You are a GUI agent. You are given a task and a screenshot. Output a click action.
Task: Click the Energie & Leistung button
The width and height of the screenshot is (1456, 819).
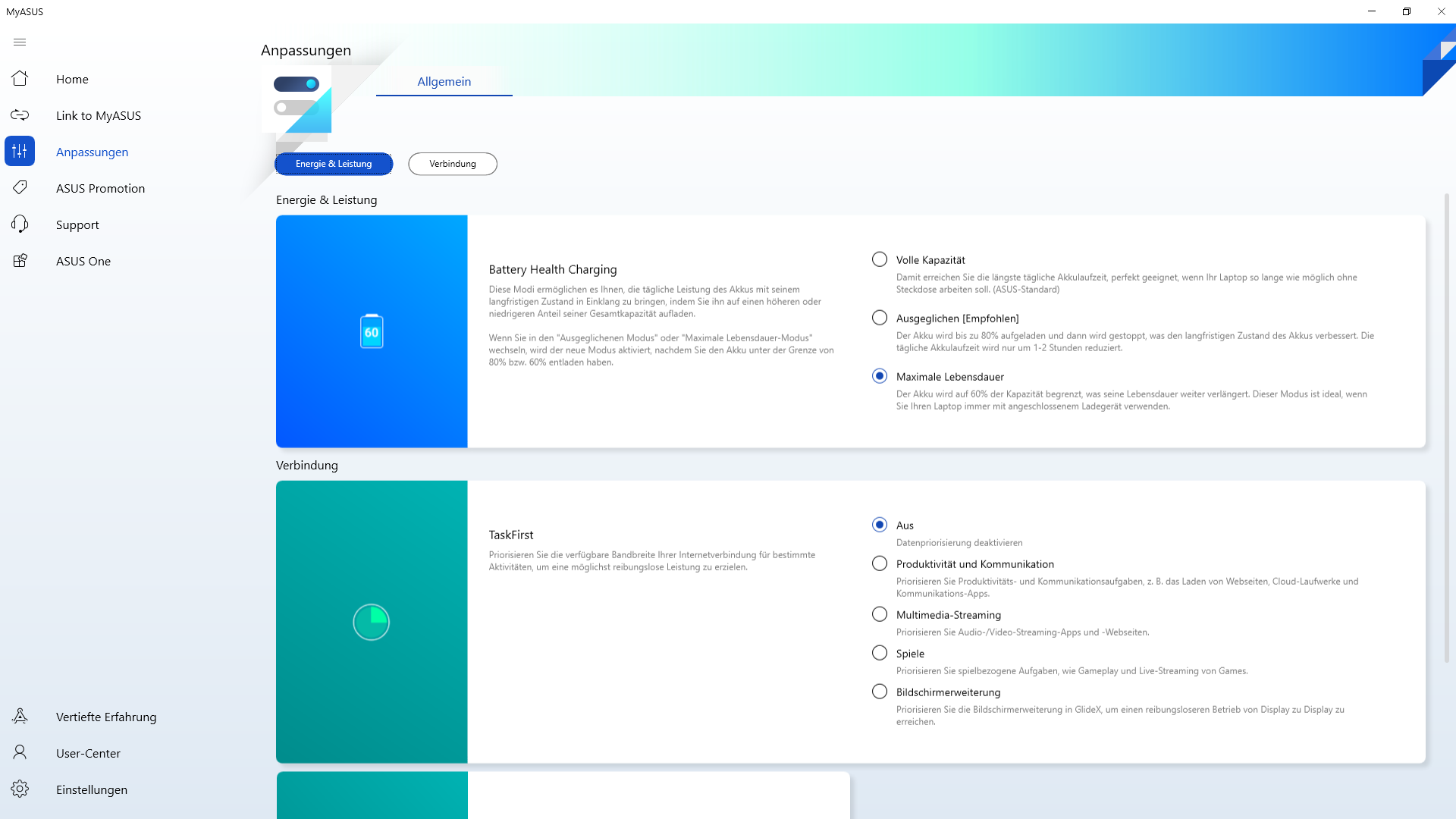(334, 164)
